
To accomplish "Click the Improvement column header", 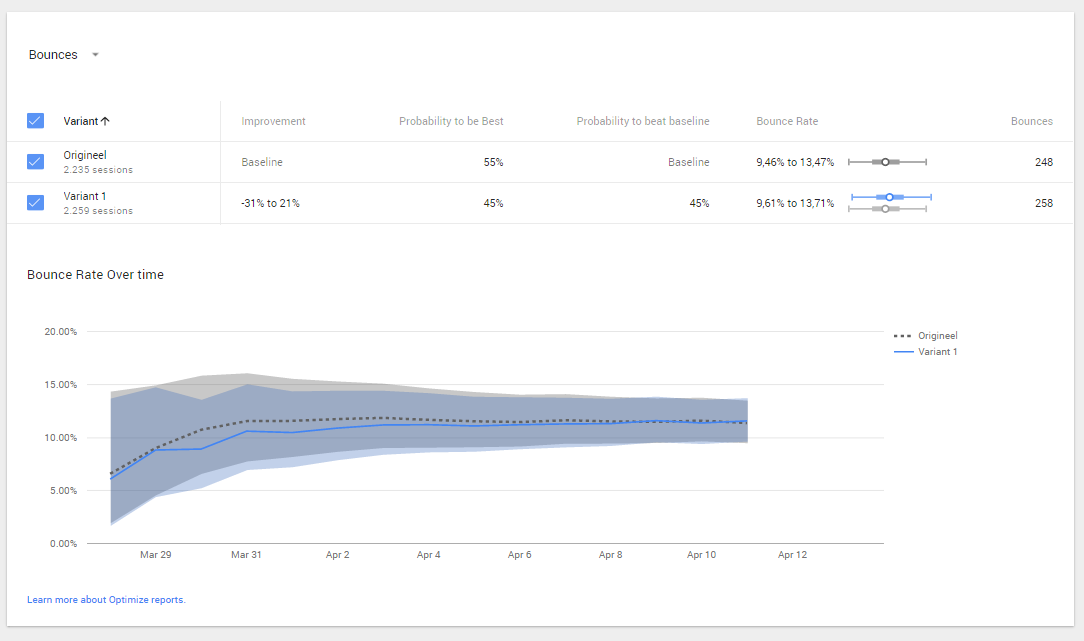I will 273,121.
